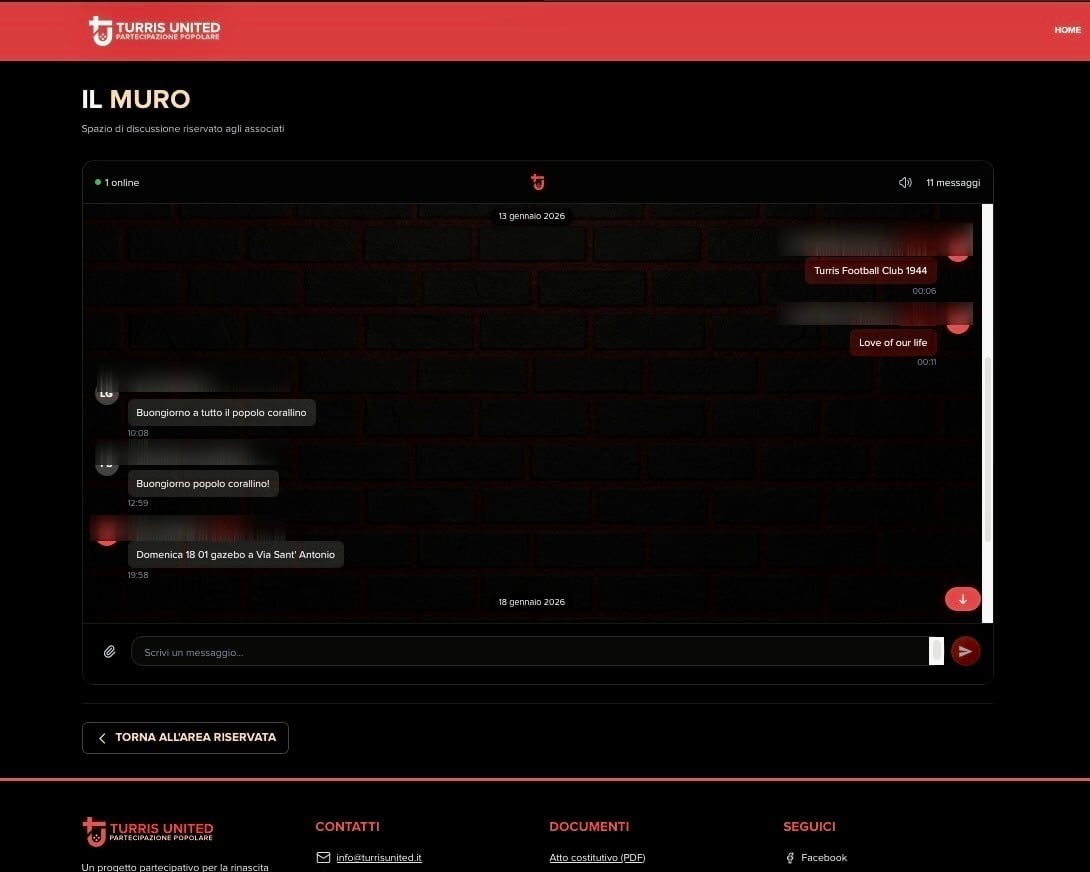Open Facebook via the footer icon

791,857
